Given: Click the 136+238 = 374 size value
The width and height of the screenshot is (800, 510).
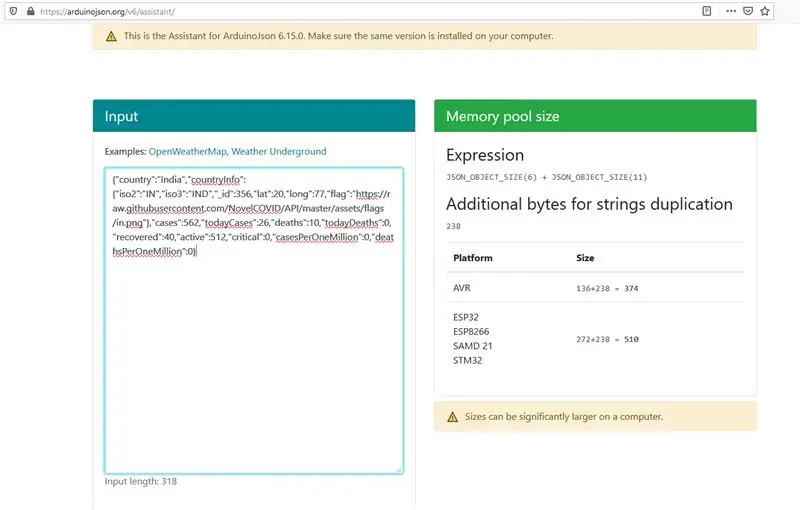Looking at the screenshot, I should [607, 288].
